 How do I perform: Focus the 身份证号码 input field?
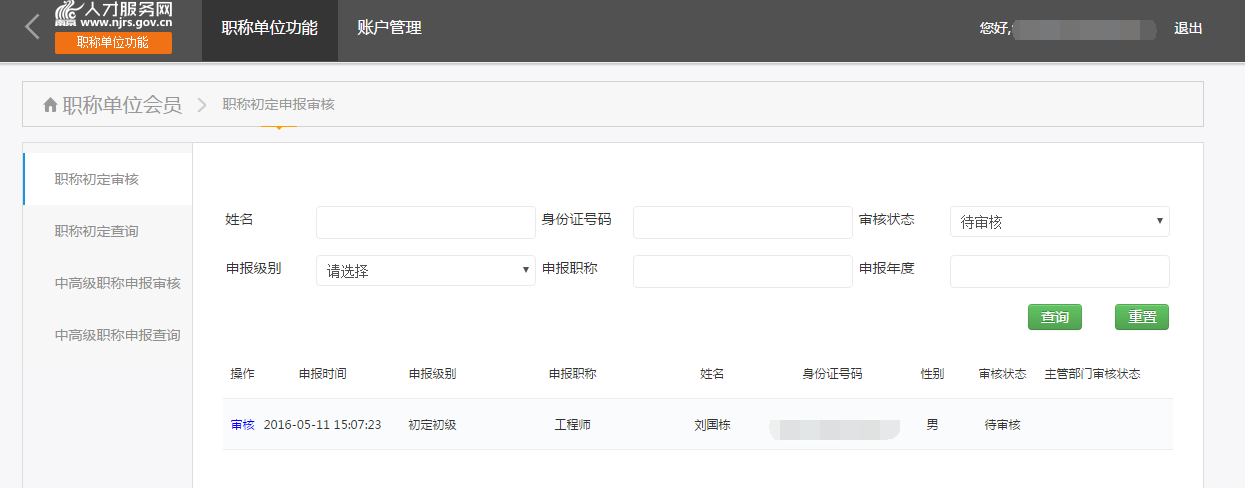click(x=742, y=222)
